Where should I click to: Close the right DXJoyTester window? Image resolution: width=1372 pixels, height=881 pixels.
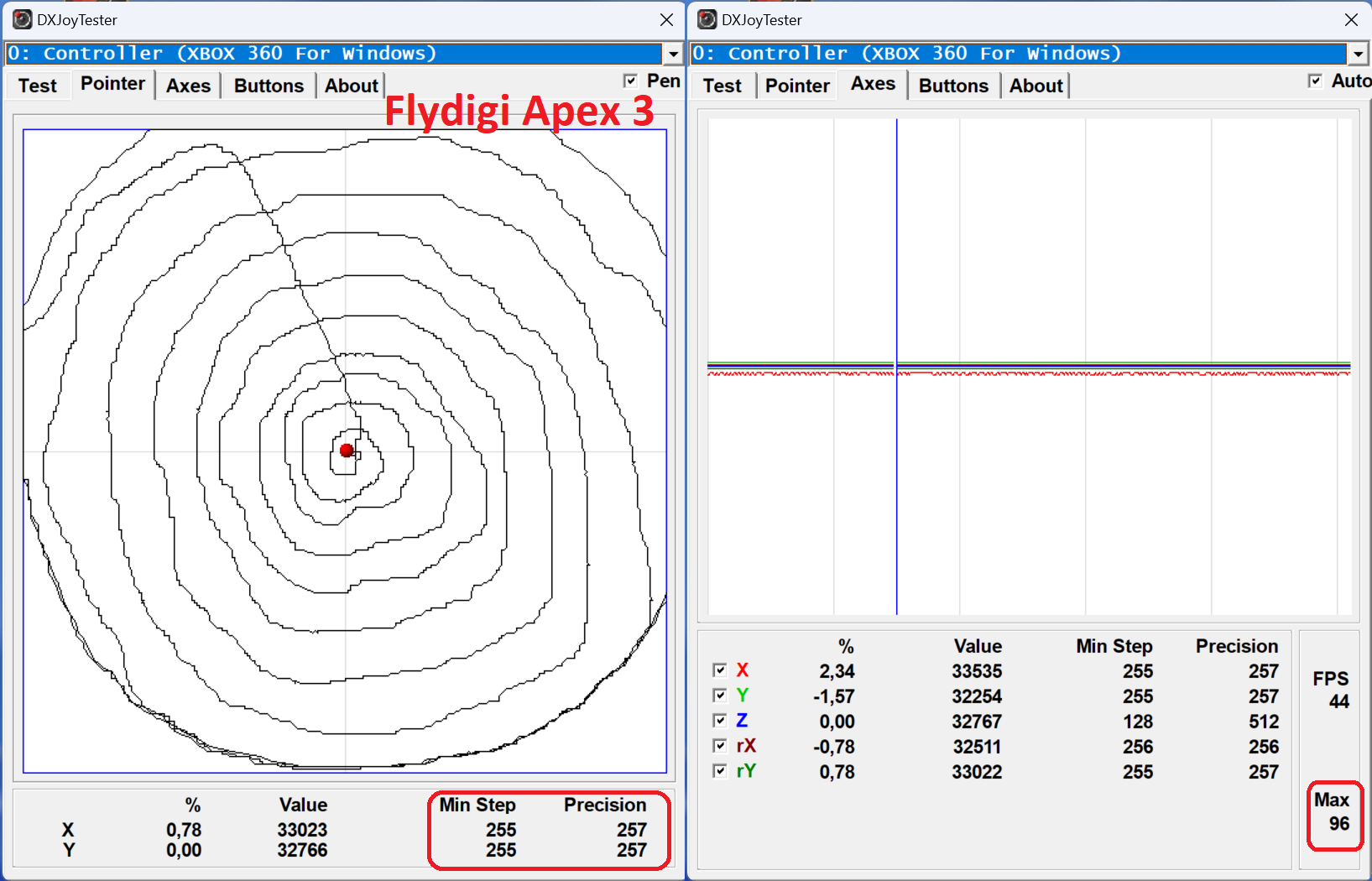[1351, 19]
